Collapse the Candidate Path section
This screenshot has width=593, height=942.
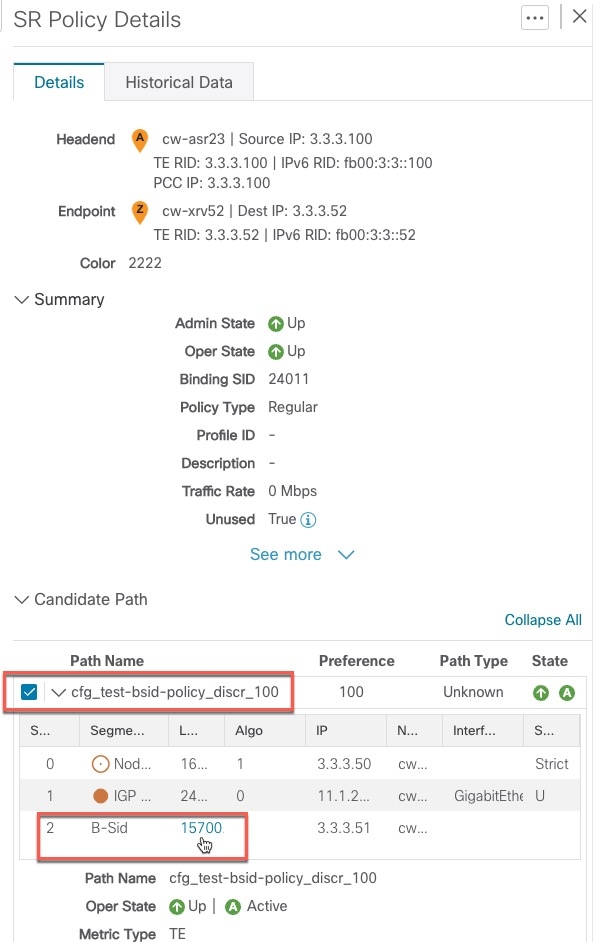22,599
